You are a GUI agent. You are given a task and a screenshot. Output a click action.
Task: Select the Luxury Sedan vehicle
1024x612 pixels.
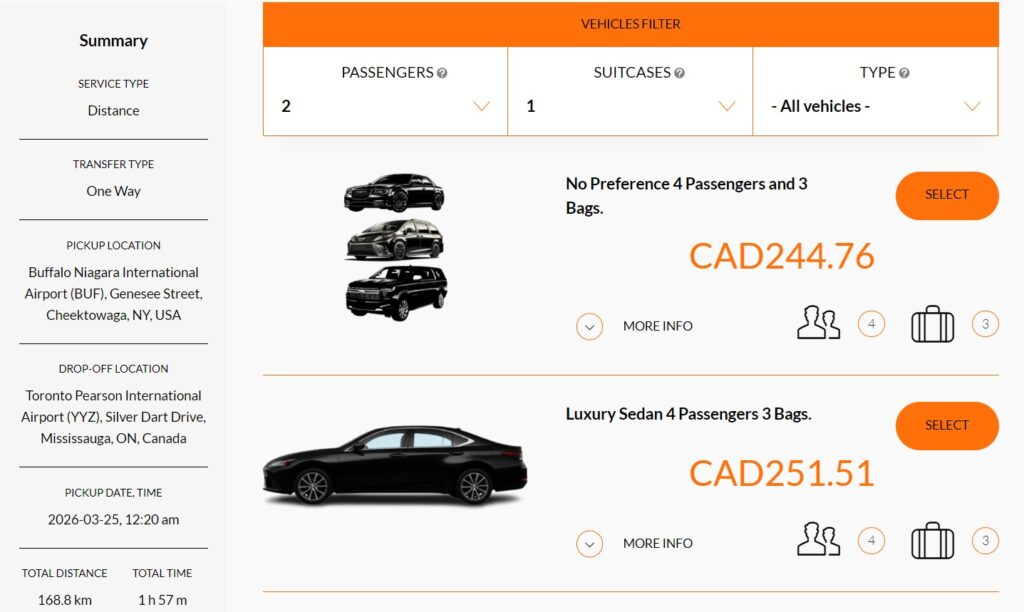tap(946, 425)
